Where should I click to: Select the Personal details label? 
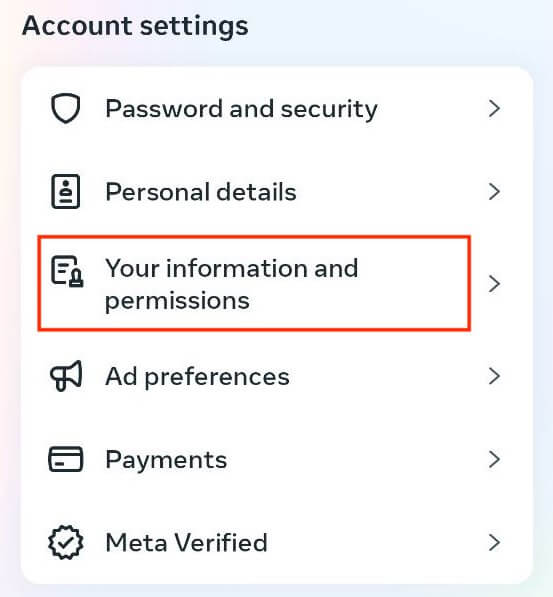click(201, 192)
